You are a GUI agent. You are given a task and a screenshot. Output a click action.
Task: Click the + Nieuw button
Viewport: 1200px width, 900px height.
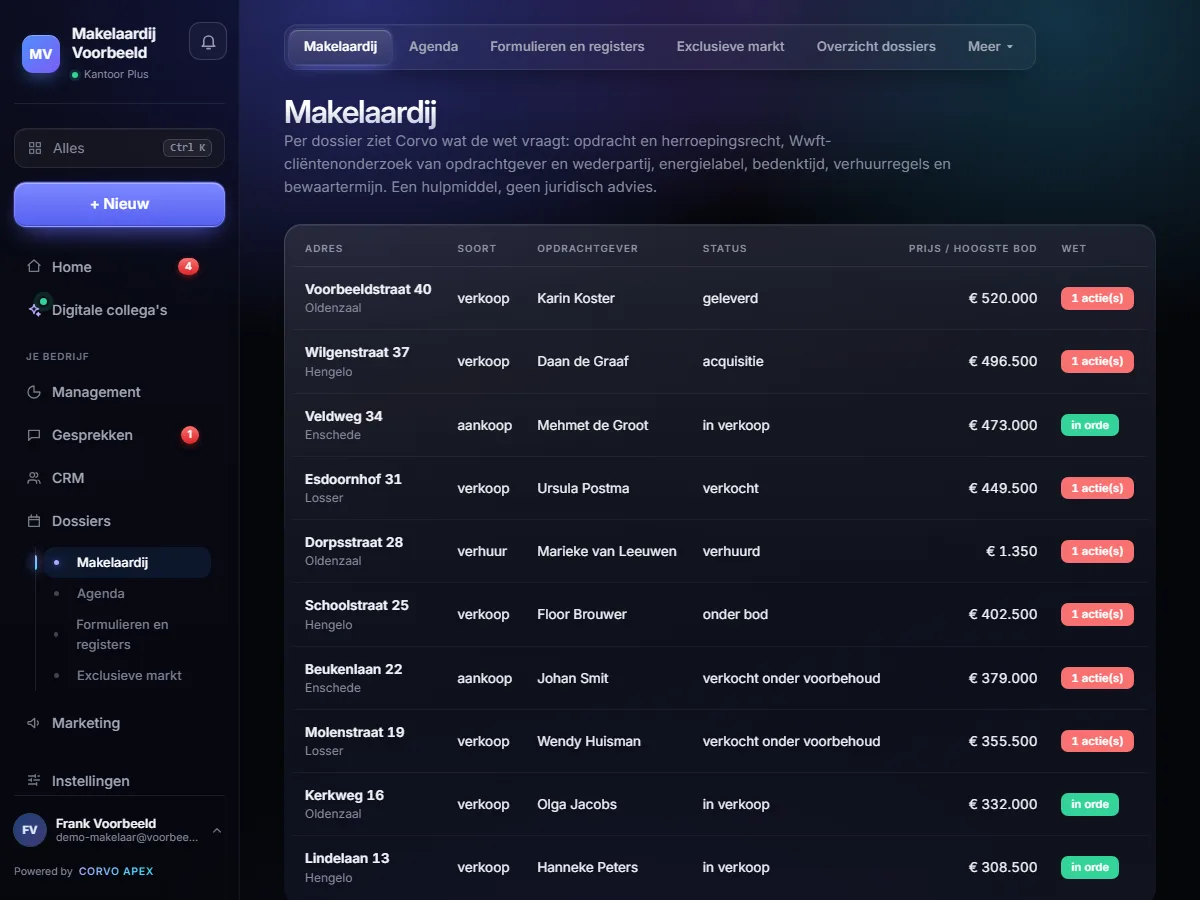[x=119, y=204]
